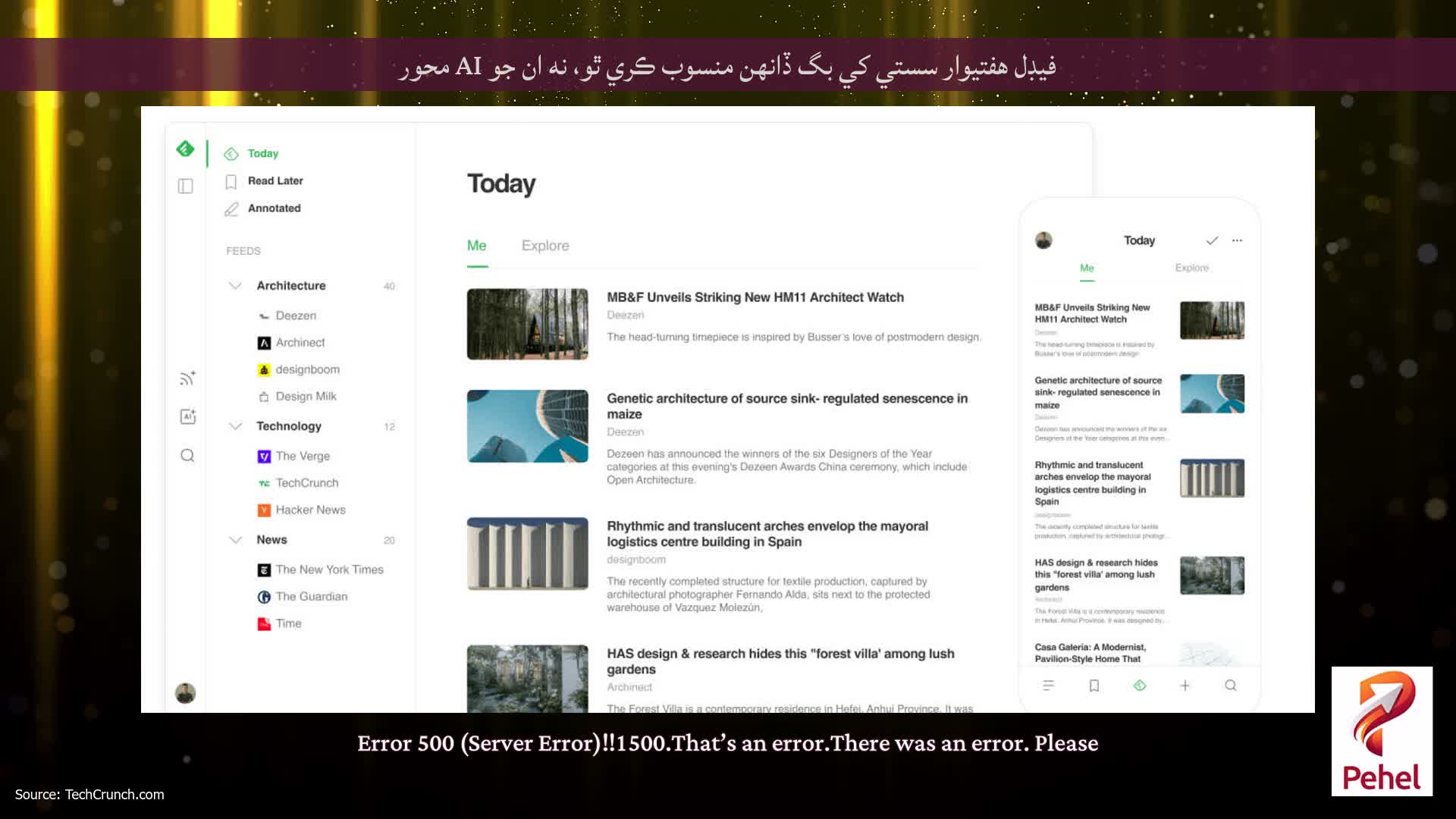Image resolution: width=1456 pixels, height=819 pixels.
Task: Open the Design Milk feed
Action: 306,396
